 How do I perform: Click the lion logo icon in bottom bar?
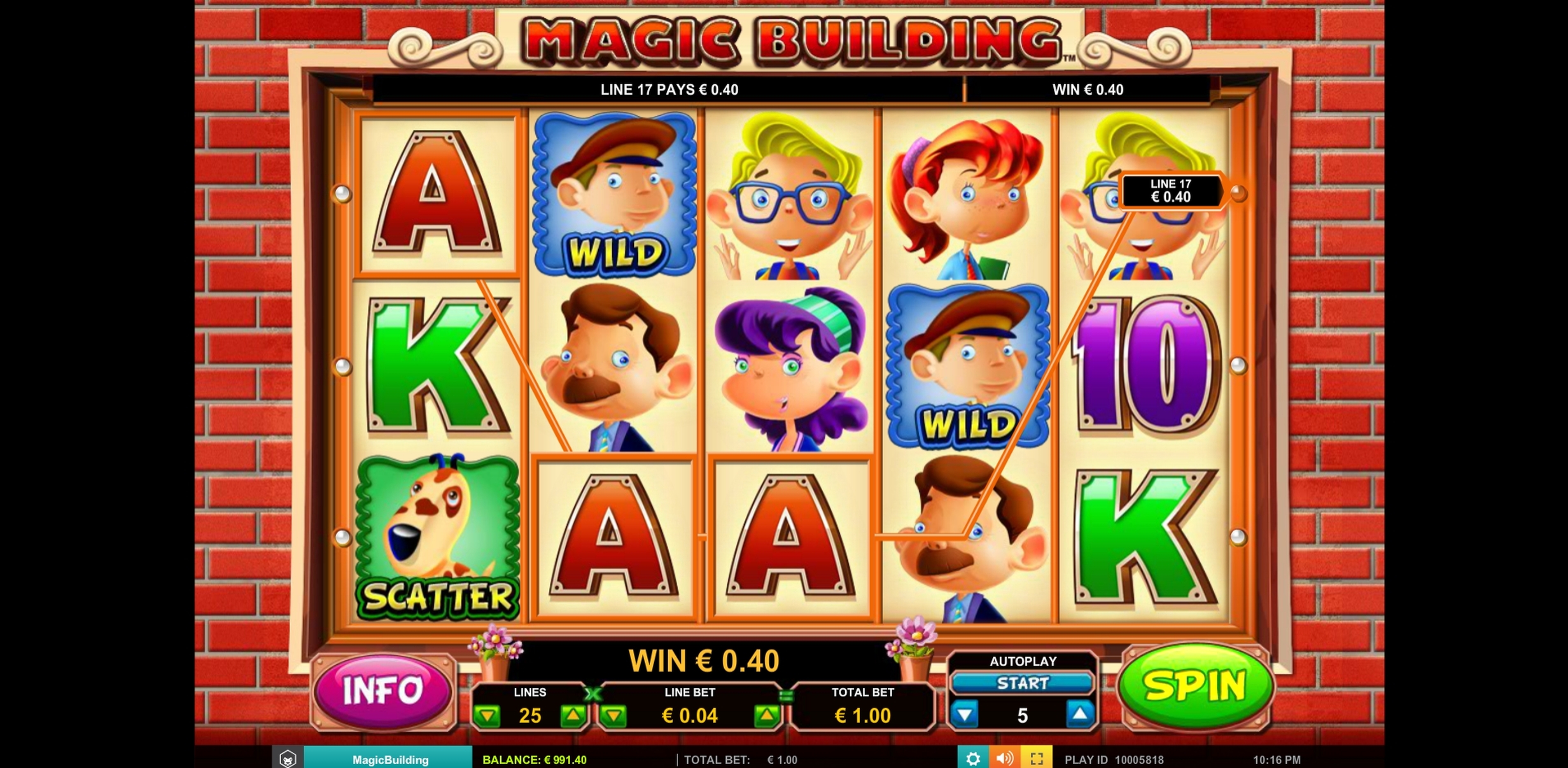[x=287, y=758]
